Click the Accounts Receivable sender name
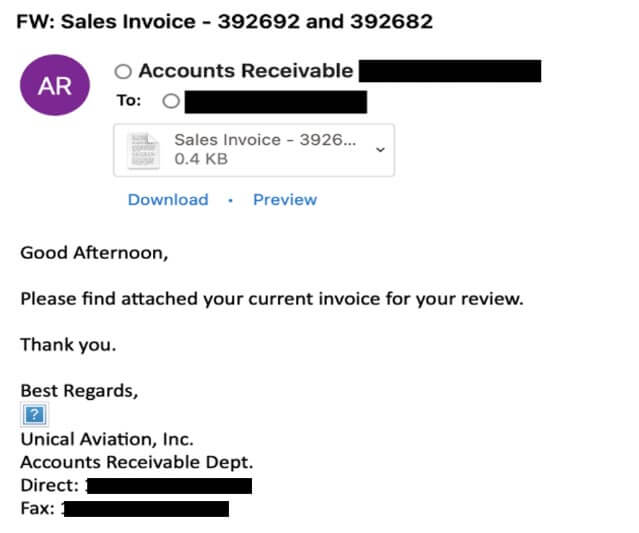 [245, 71]
